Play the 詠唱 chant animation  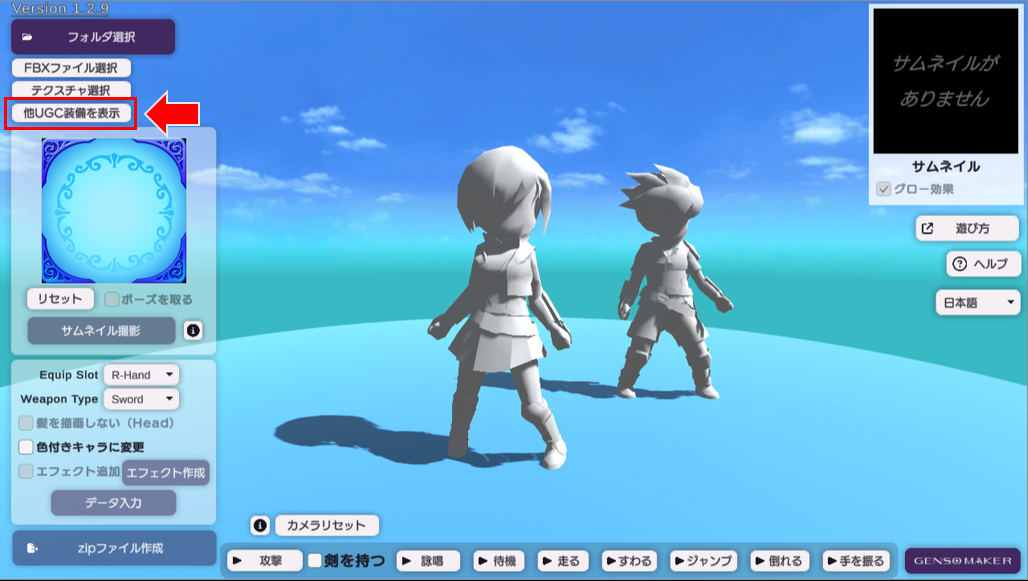(x=427, y=561)
